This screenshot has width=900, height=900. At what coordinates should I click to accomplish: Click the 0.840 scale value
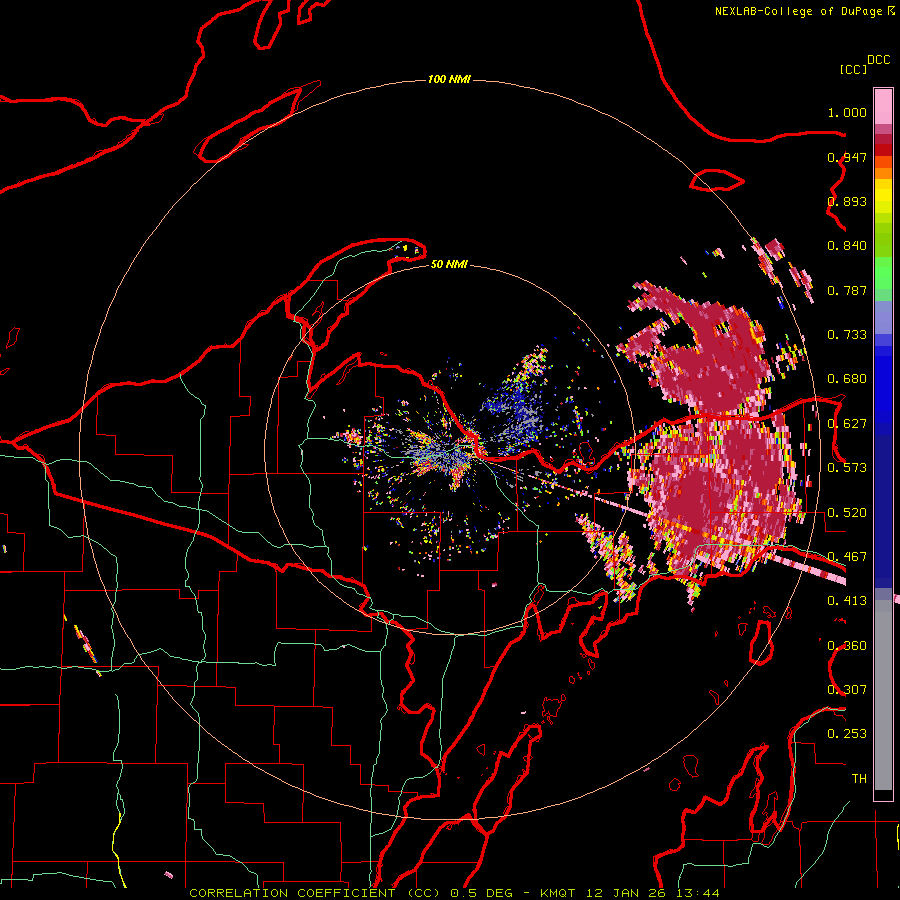click(x=847, y=246)
